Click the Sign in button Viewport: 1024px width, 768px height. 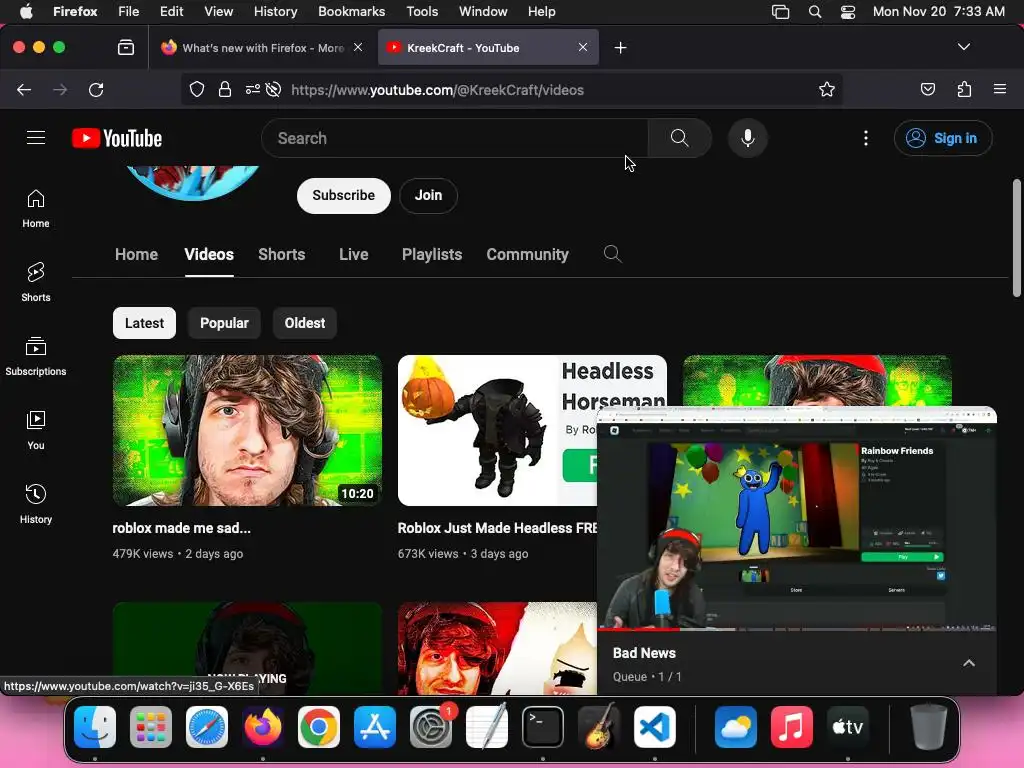(x=943, y=138)
